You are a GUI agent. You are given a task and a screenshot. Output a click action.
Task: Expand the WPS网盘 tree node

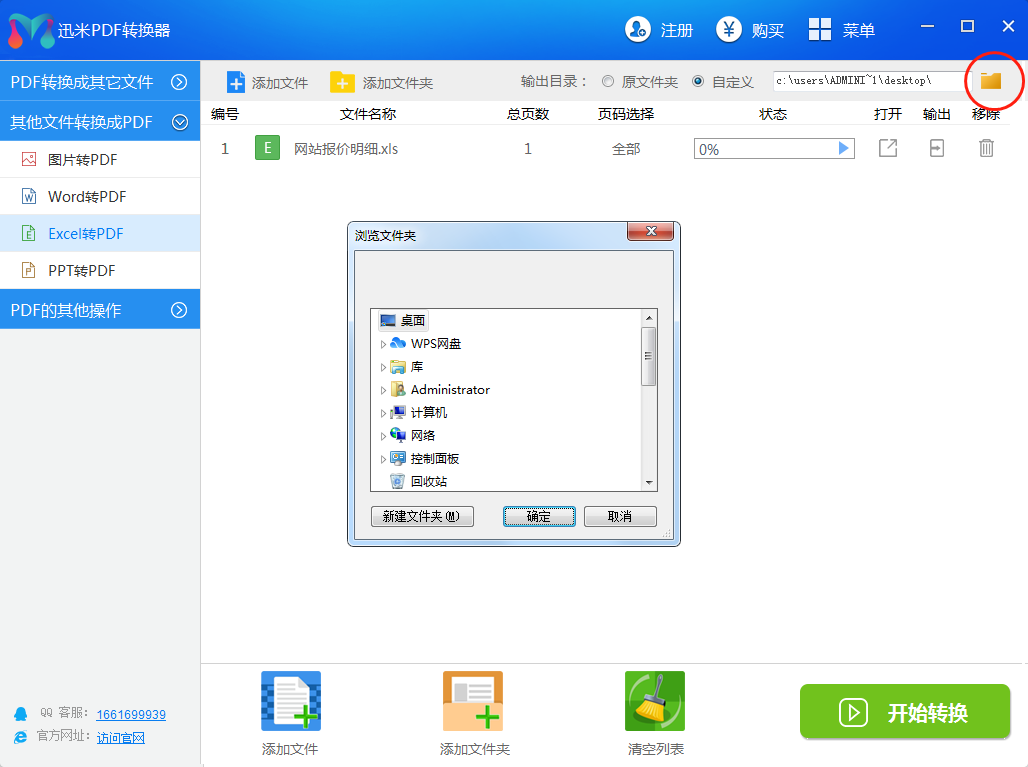pyautogui.click(x=383, y=344)
